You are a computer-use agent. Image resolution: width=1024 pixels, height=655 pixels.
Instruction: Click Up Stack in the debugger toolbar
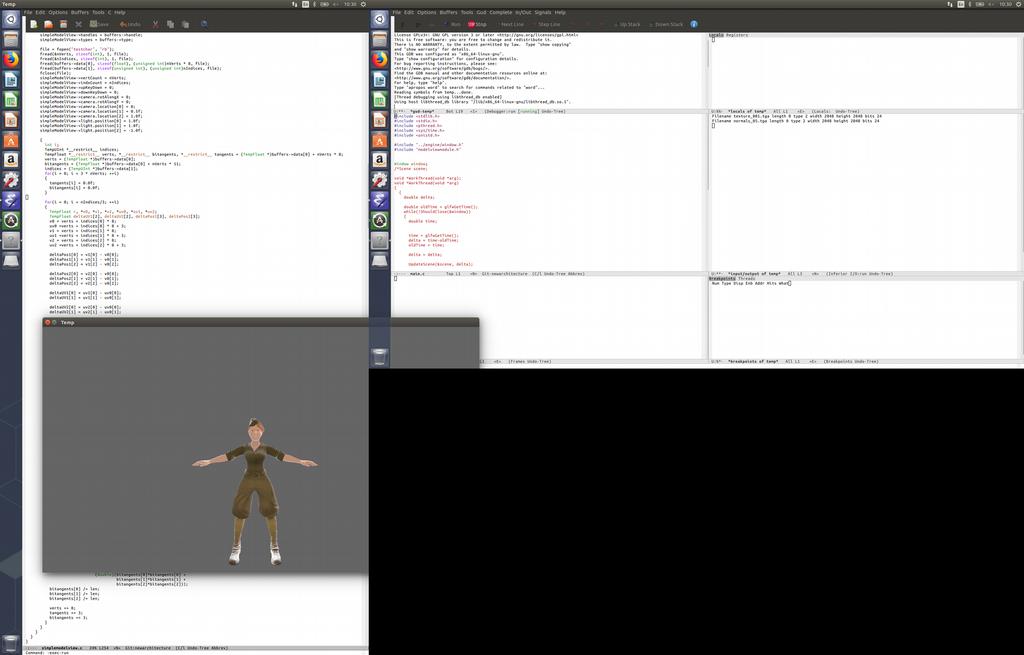click(x=627, y=24)
